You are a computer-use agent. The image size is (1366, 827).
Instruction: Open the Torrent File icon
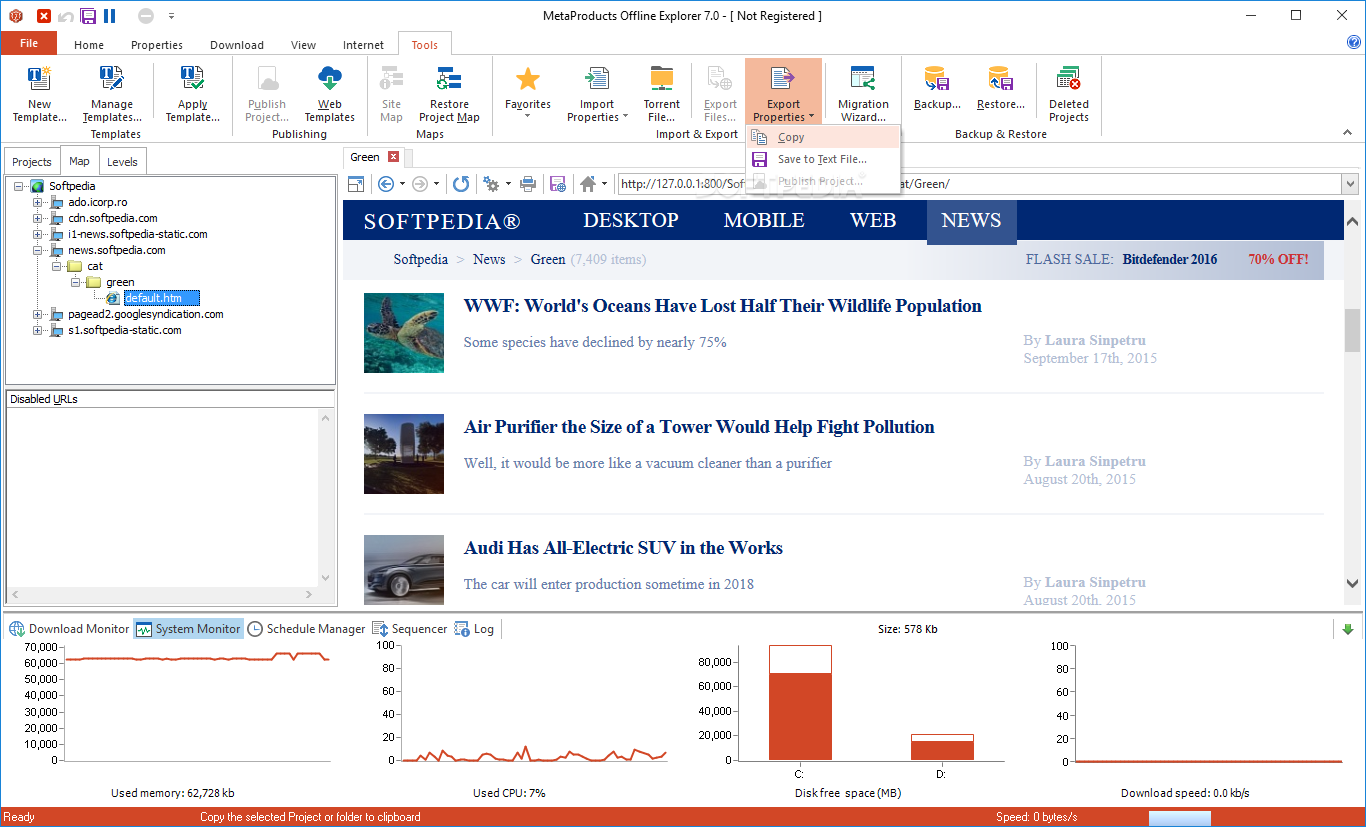tap(661, 94)
